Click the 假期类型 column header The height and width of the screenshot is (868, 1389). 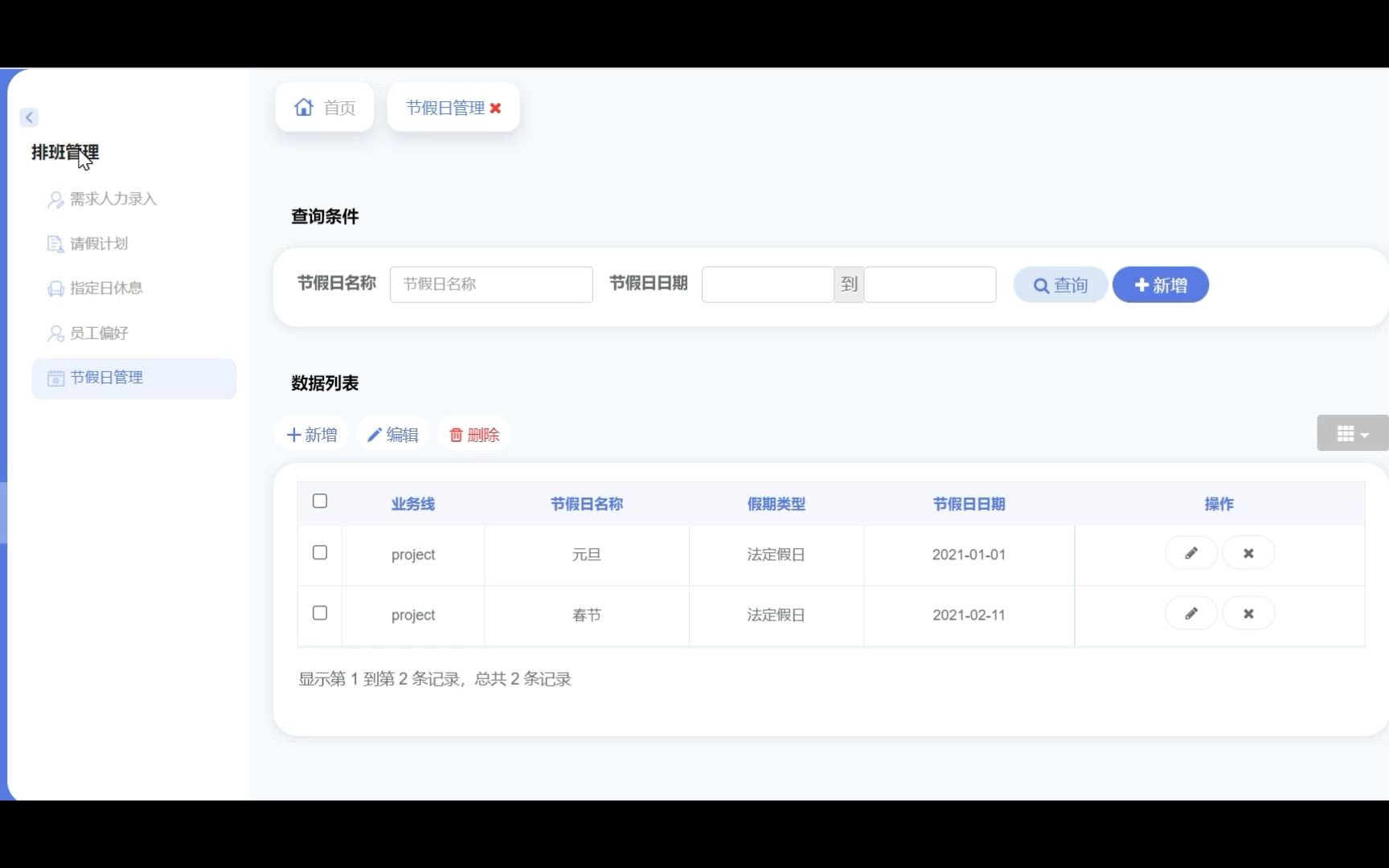(x=776, y=504)
